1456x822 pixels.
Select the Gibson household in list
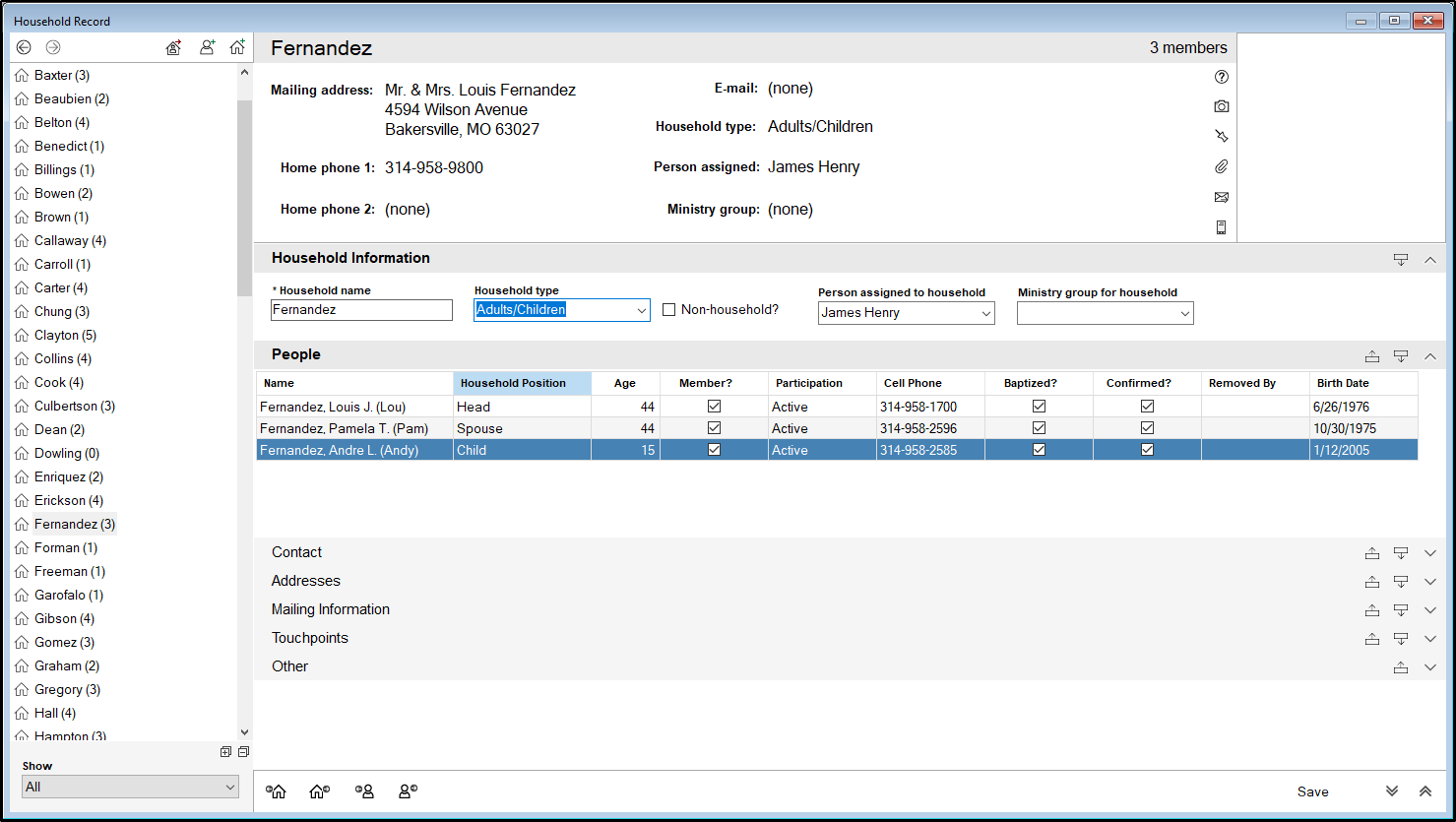(x=64, y=618)
